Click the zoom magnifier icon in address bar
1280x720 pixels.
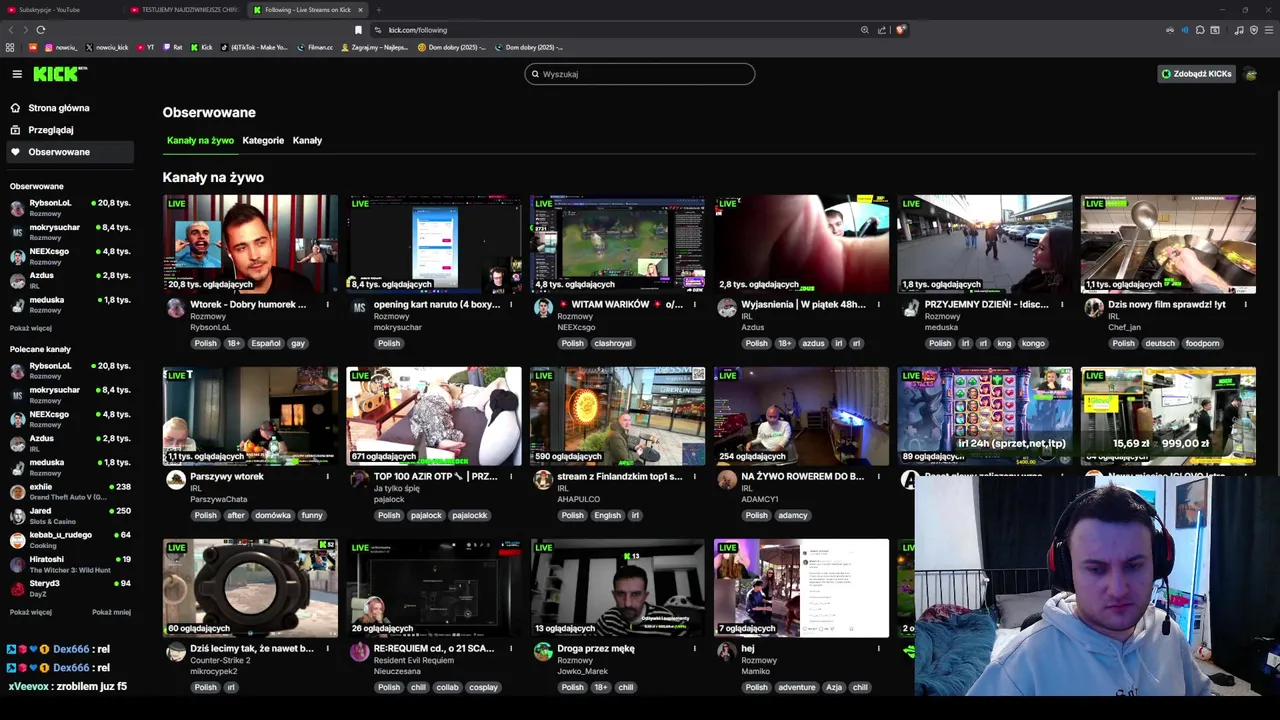865,30
